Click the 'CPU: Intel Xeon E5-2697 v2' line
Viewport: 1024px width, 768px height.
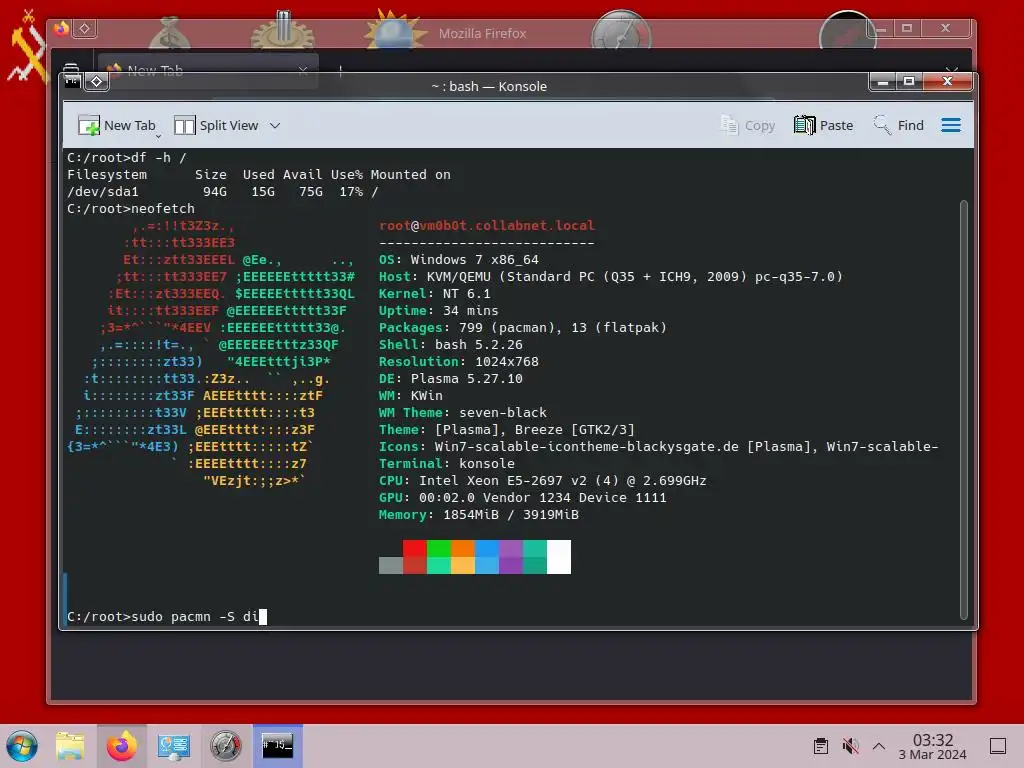(543, 480)
